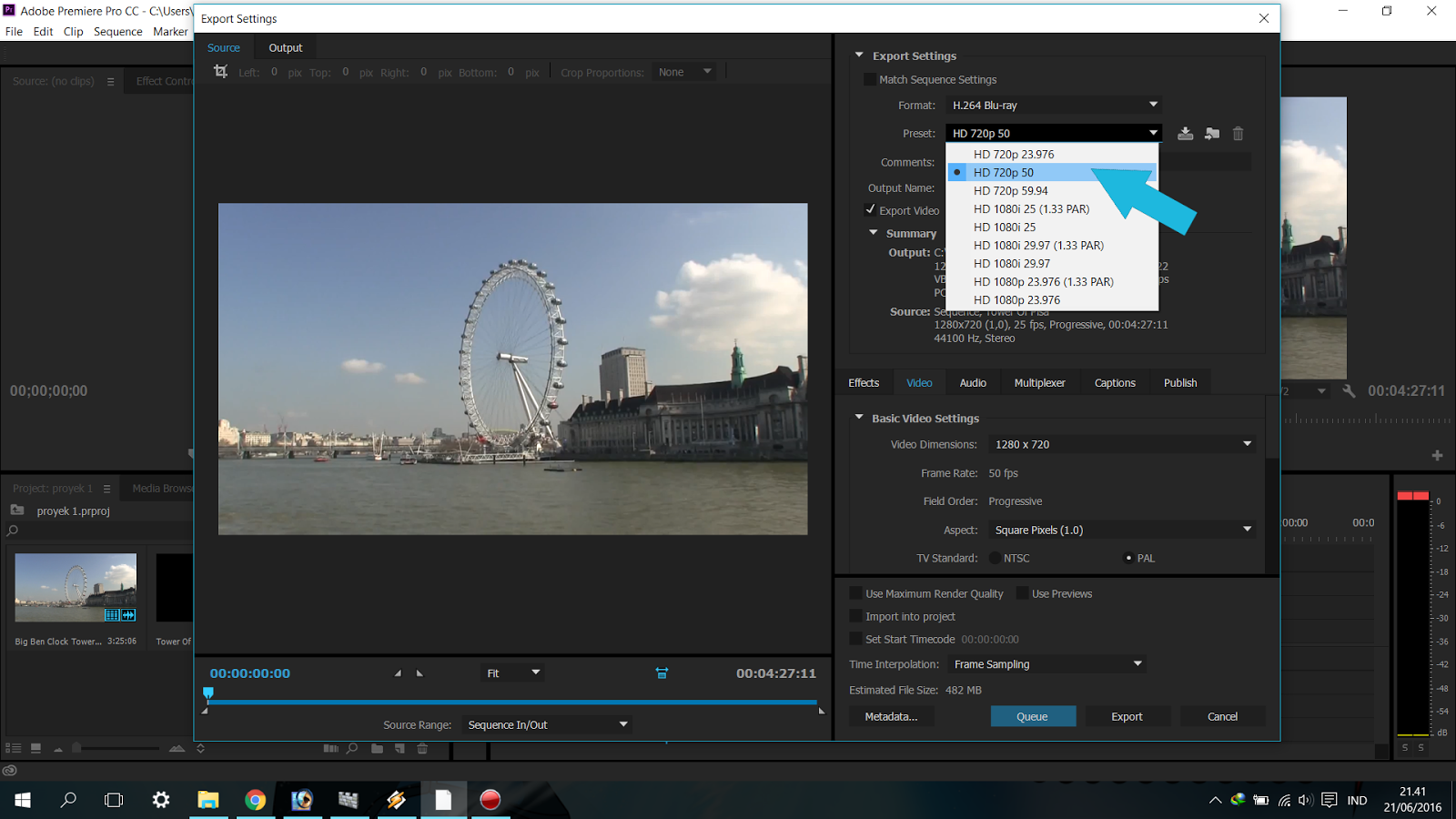Viewport: 1456px width, 819px height.
Task: Enable Use Maximum Render Quality
Action: [x=855, y=593]
